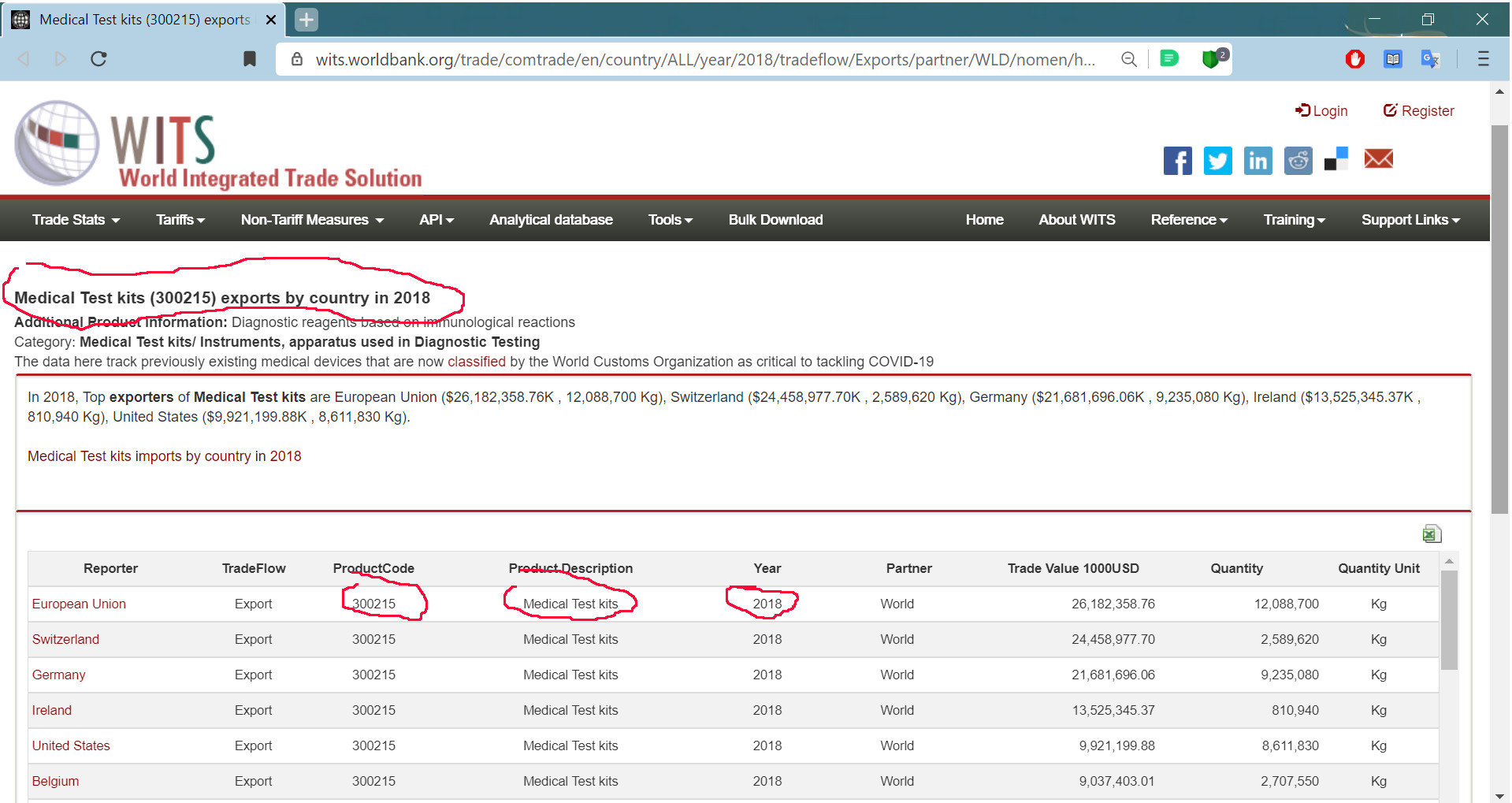This screenshot has width=1512, height=803.
Task: Click the page vertical scrollbar thumb
Action: pos(1499,319)
